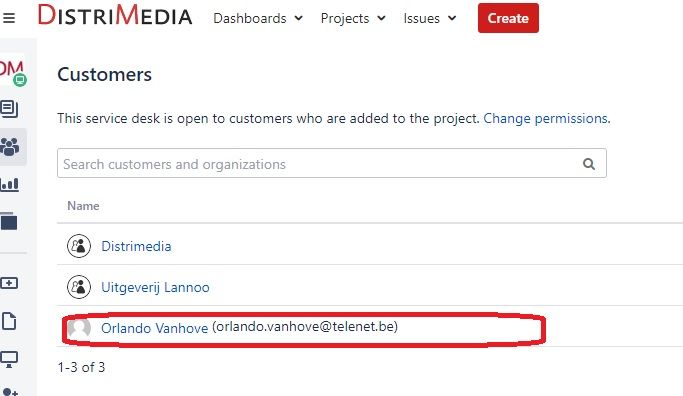
Task: Click the '1-3 of 3' pagination text
Action: (x=81, y=367)
